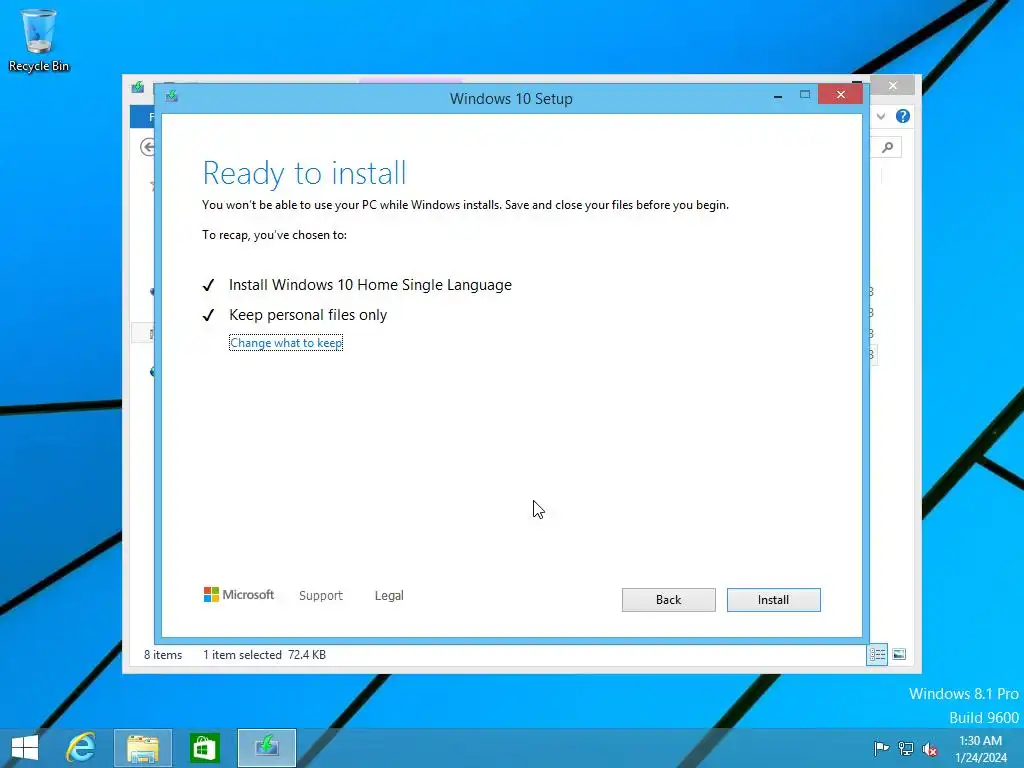Launch Internet Explorer from taskbar
Image resolution: width=1024 pixels, height=768 pixels.
point(81,748)
